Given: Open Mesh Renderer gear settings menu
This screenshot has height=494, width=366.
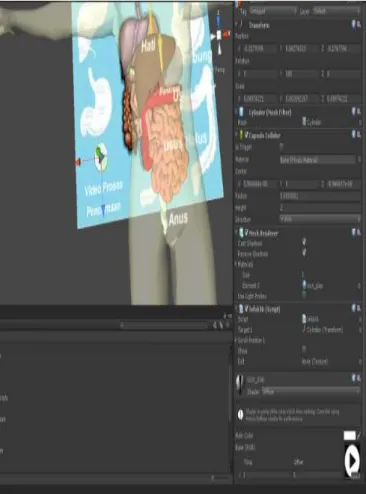Looking at the screenshot, I should coord(359,232).
